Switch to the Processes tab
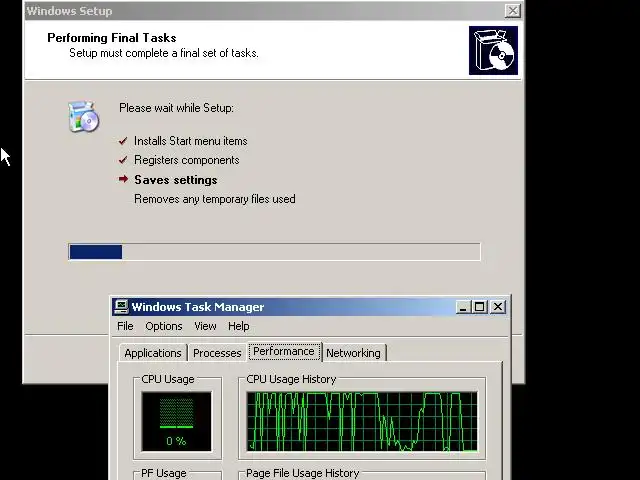Viewport: 640px width, 480px height. click(x=217, y=353)
